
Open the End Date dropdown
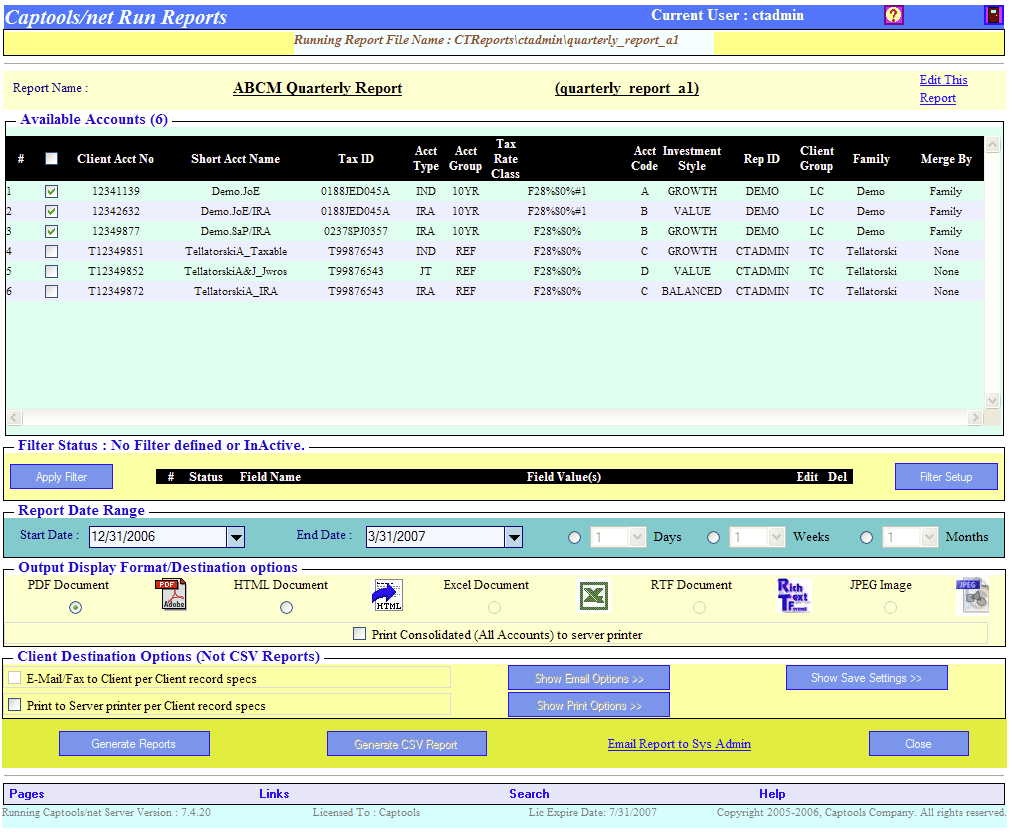[x=513, y=537]
